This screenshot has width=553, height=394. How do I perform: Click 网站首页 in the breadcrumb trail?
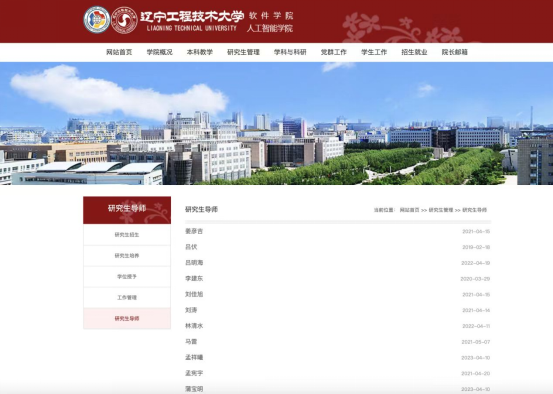(409, 210)
